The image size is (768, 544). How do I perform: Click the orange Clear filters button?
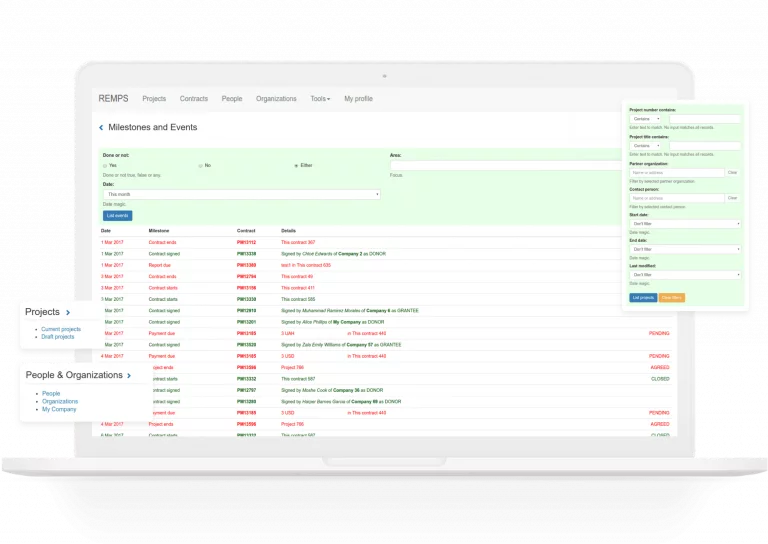(672, 298)
